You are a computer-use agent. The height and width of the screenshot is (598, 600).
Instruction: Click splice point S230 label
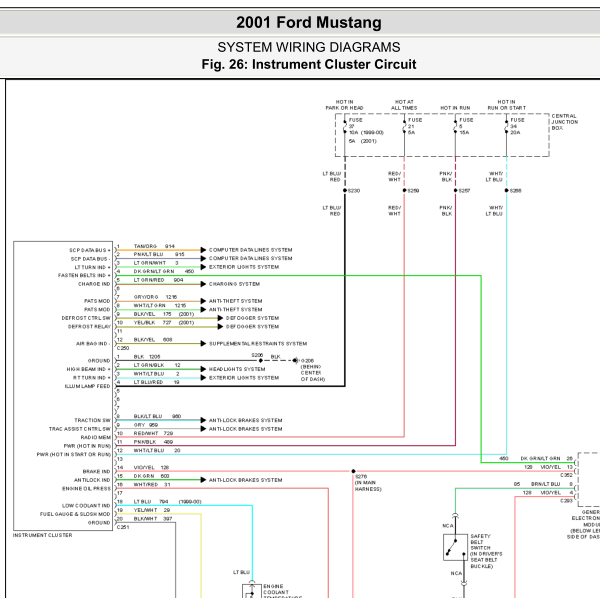(x=354, y=191)
